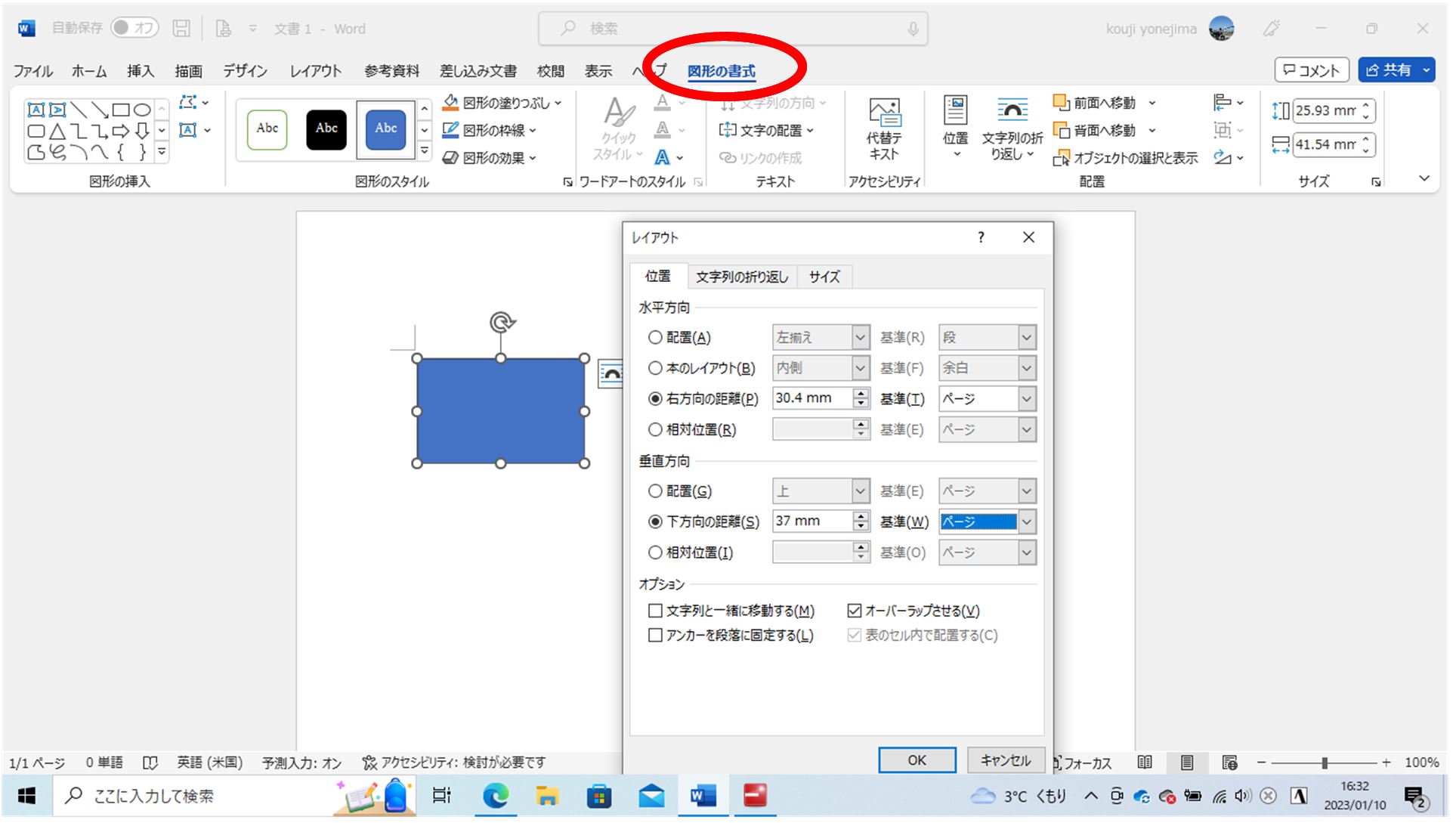This screenshot has width=1456, height=826.
Task: Click the キャンセル button
Action: 1005,760
